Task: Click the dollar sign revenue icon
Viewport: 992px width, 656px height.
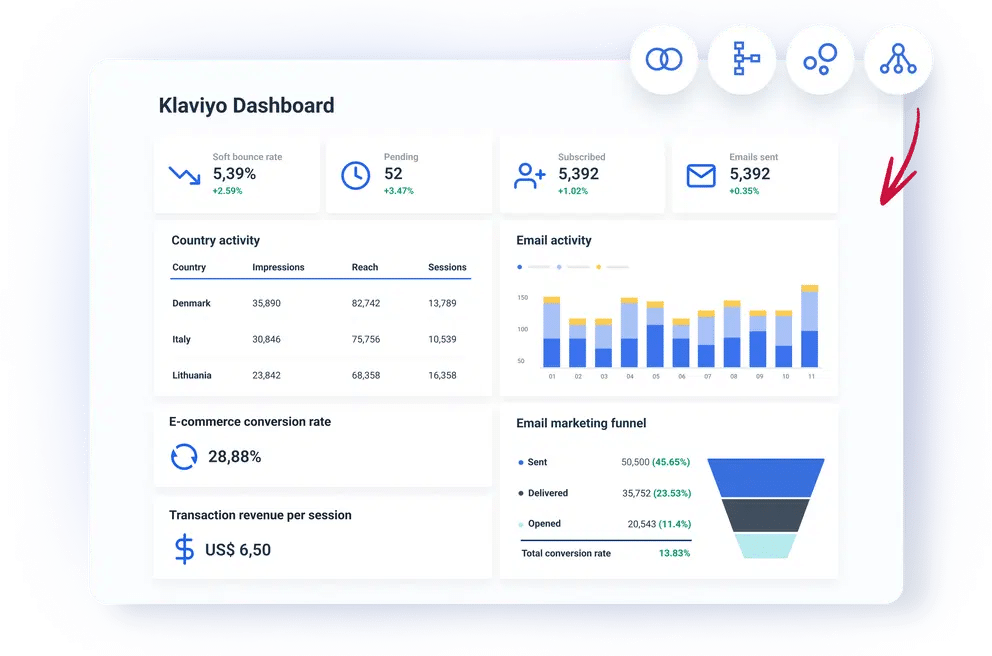Action: 184,549
